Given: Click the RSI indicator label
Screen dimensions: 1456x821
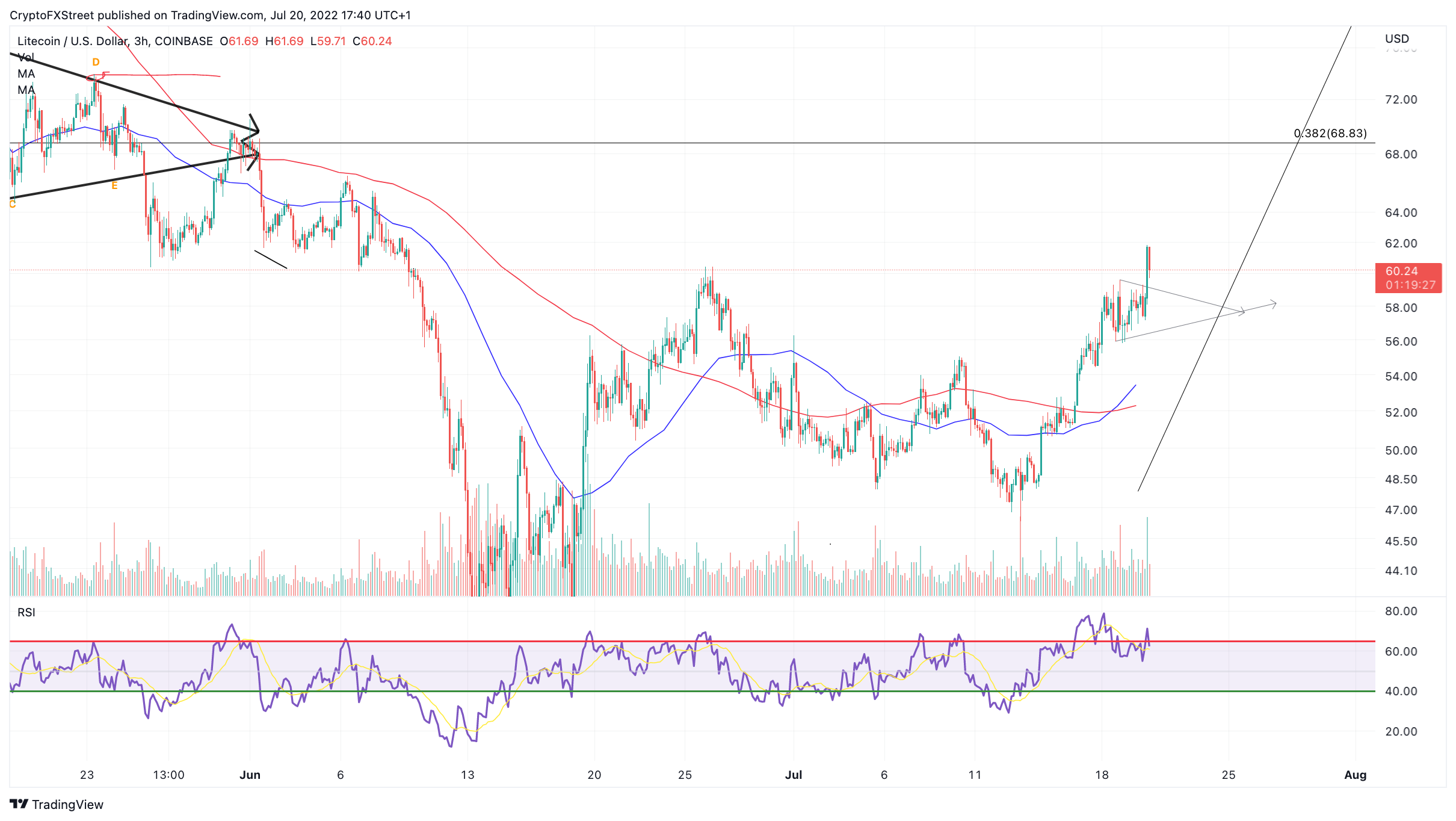Looking at the screenshot, I should coord(26,612).
